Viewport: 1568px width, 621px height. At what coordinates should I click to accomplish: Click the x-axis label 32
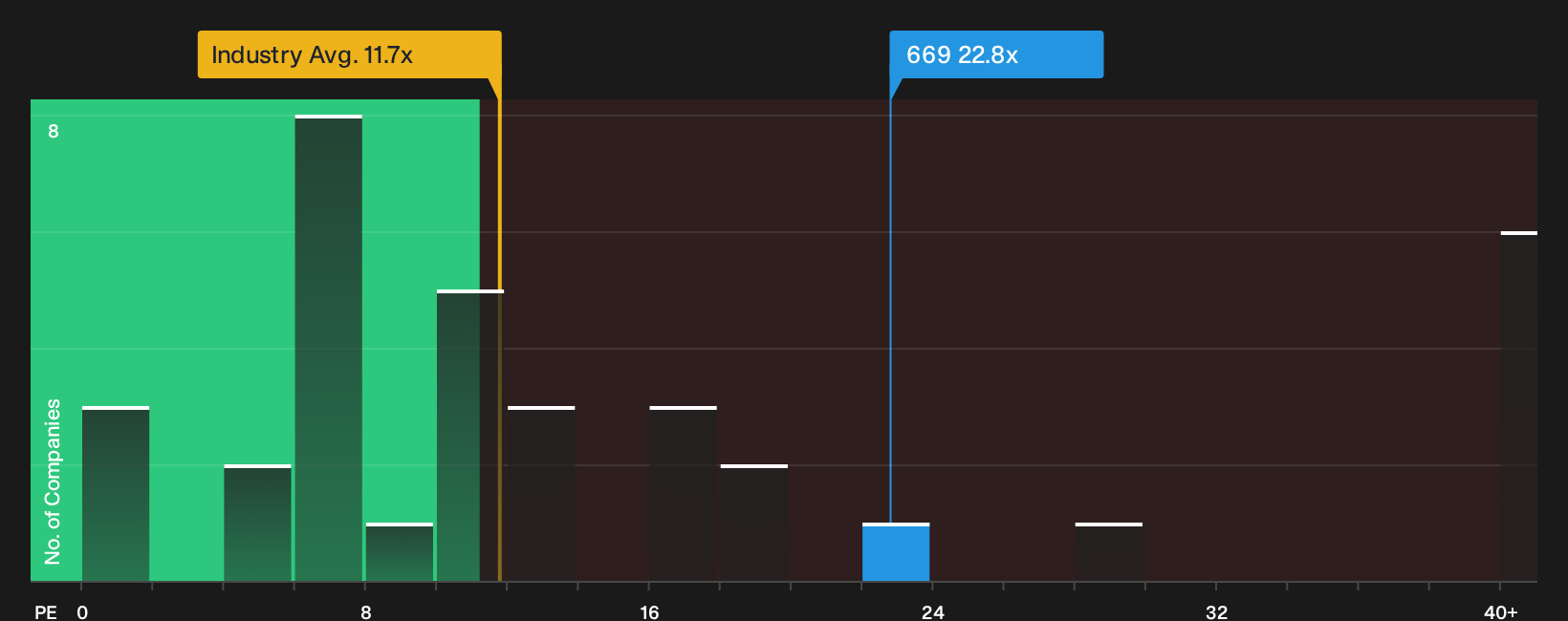click(x=1216, y=611)
